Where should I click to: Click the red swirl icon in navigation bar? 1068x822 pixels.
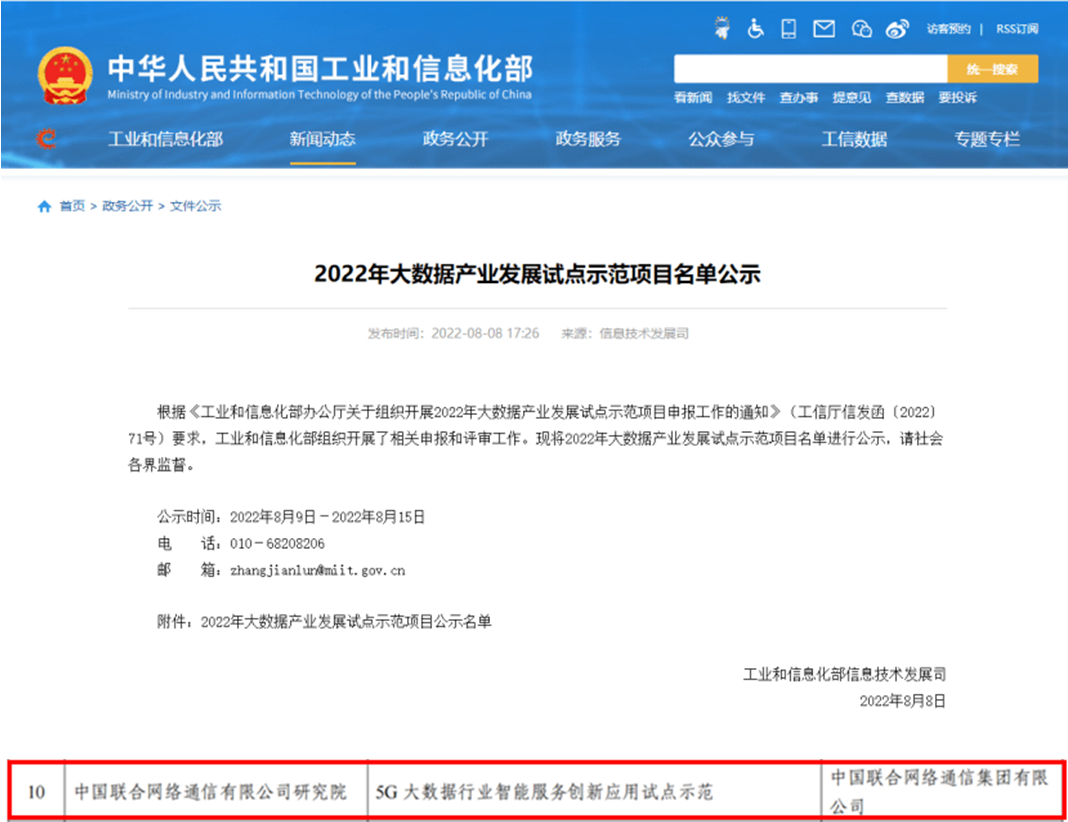[46, 139]
